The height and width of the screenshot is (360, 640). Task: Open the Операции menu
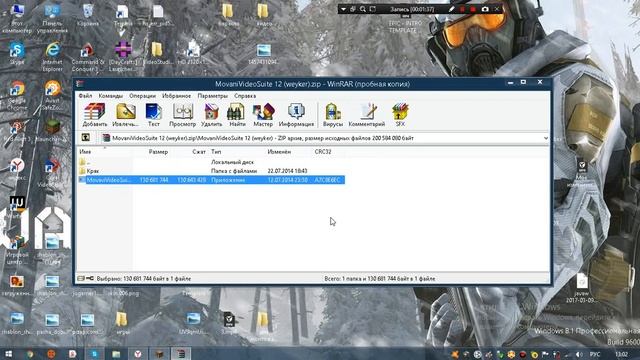tap(142, 96)
